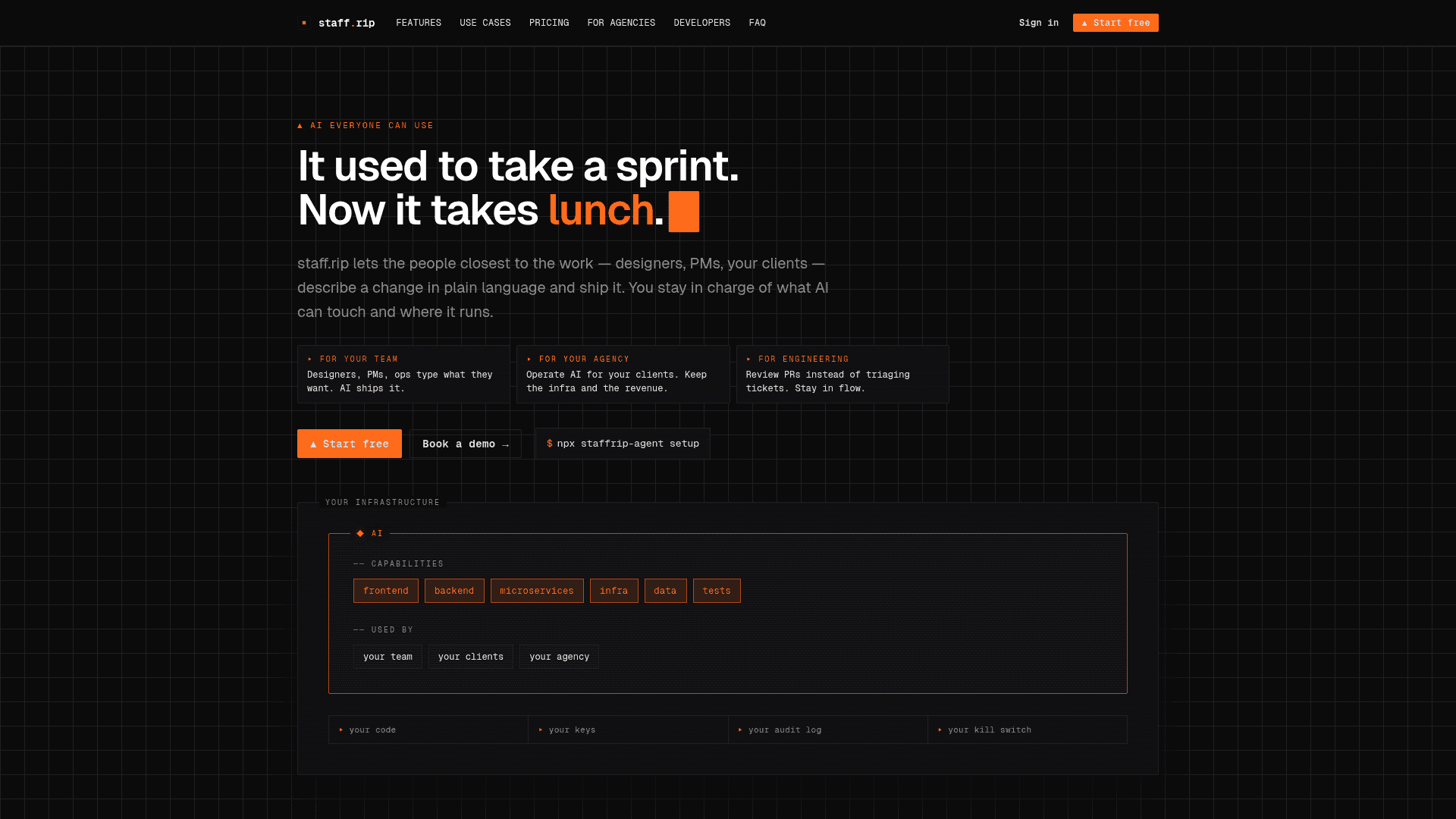Click the your keys cell
This screenshot has width=1456, height=819.
click(628, 730)
